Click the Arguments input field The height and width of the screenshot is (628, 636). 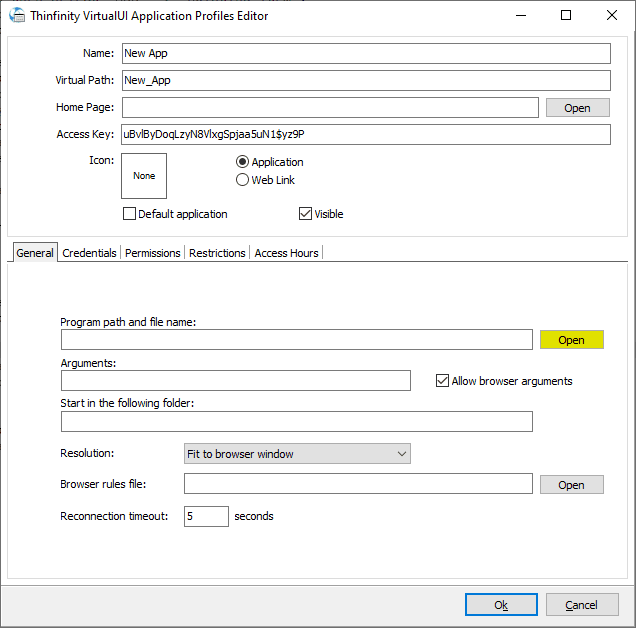(236, 381)
